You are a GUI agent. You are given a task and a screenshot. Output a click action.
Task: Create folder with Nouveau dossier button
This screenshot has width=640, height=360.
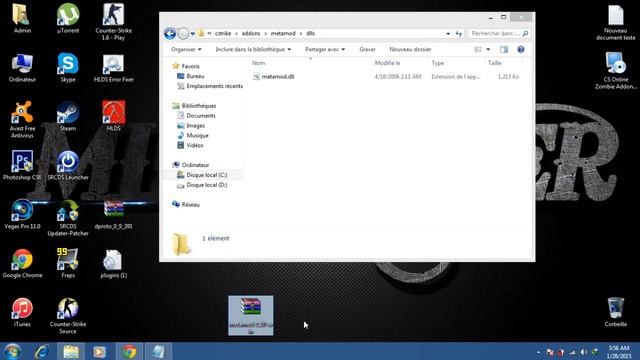point(410,49)
